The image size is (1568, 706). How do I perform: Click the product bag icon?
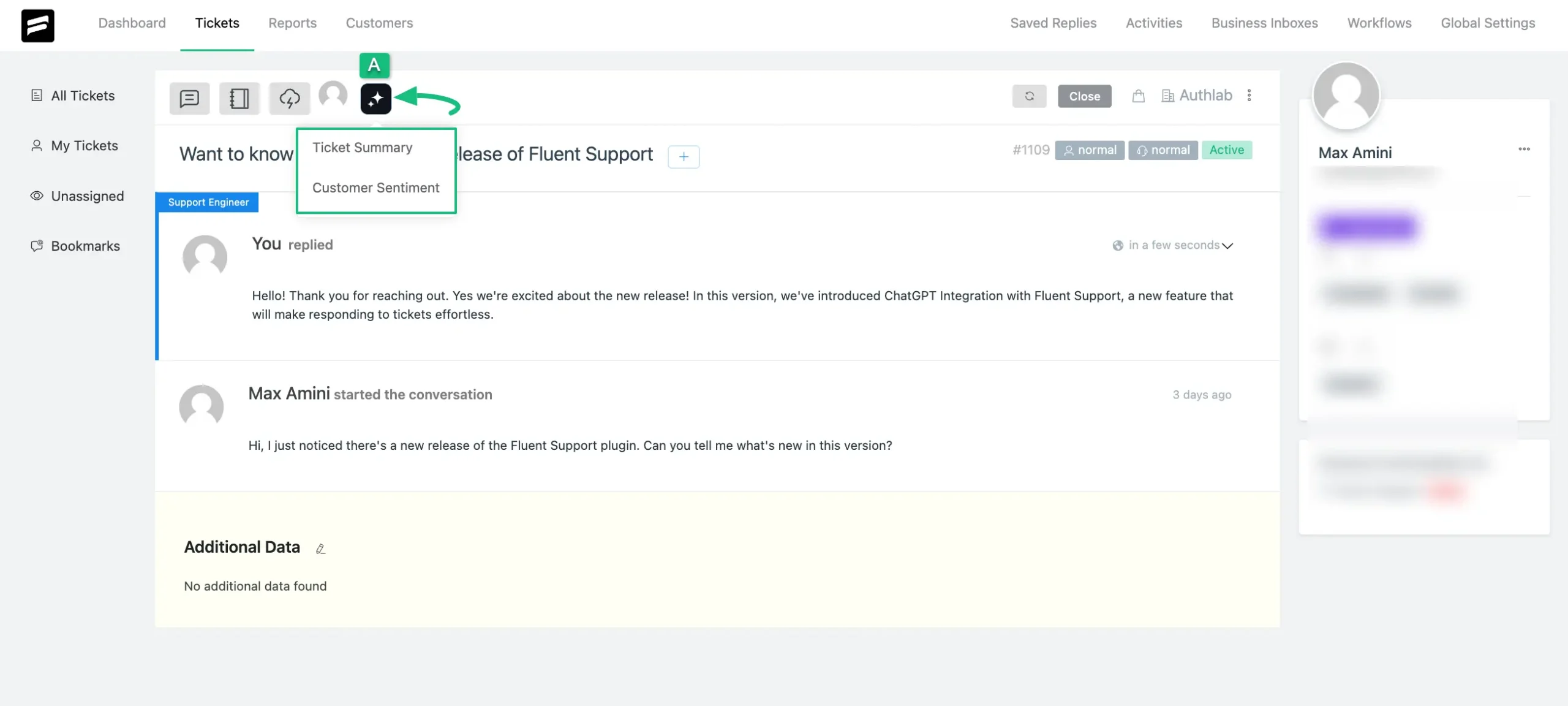1138,96
